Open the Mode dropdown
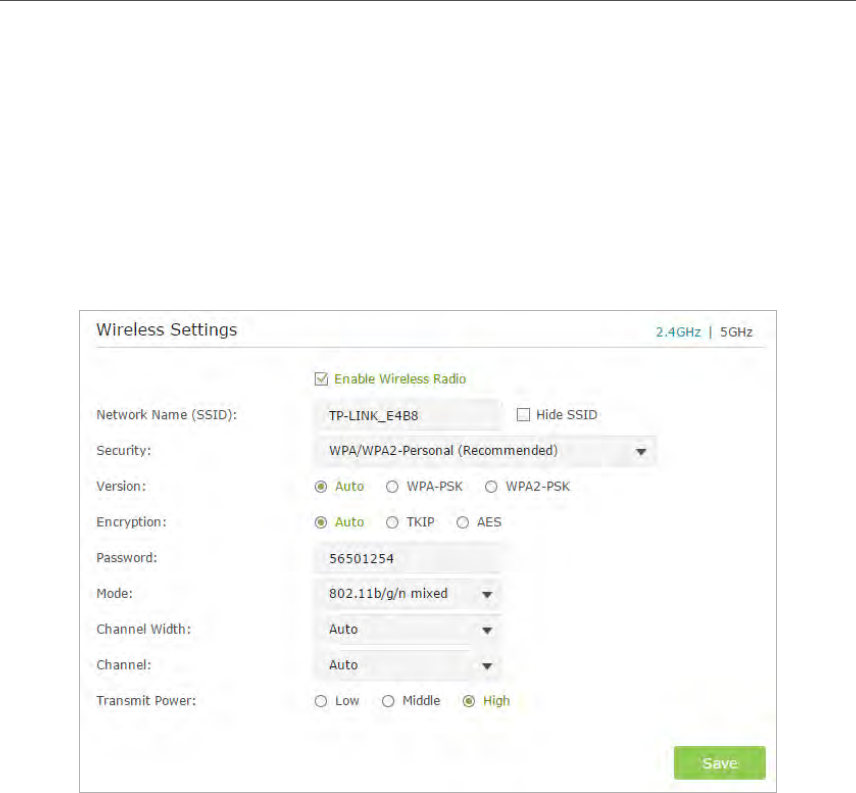This screenshot has height=793, width=856. pos(407,594)
